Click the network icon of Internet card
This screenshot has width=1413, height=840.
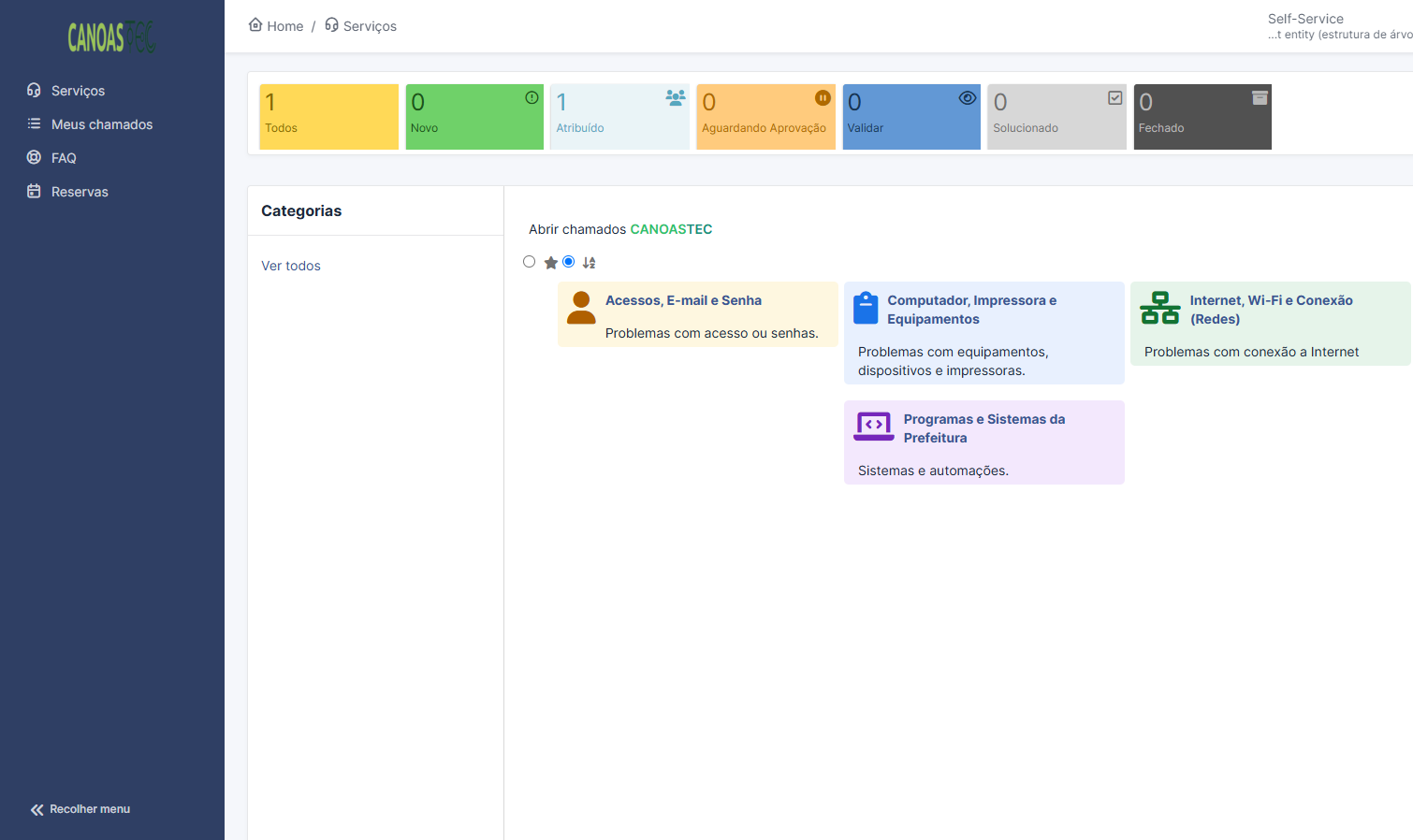click(x=1160, y=308)
